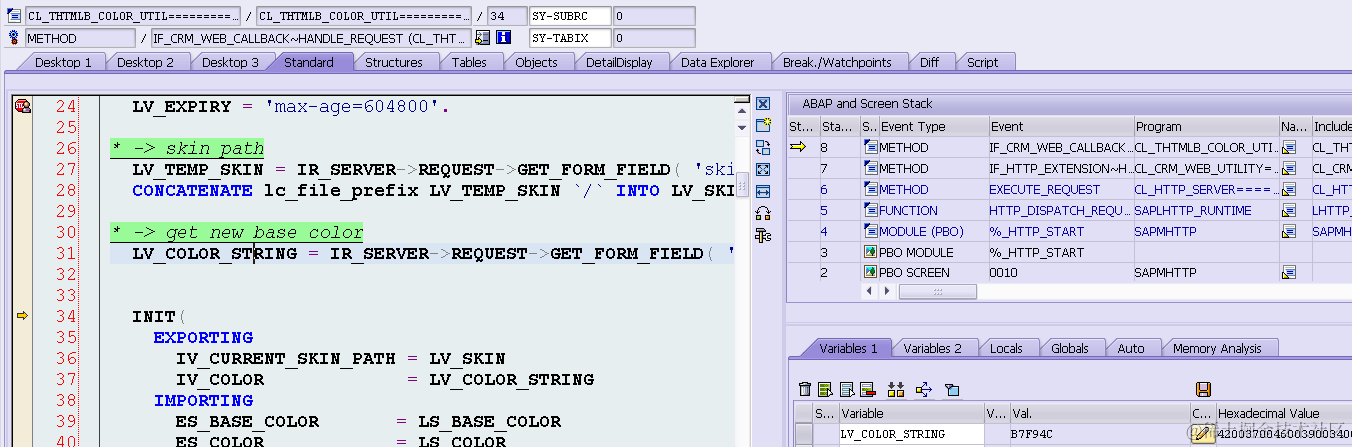Screen dimensions: 1352x447
Task: Select the row selector beside LV_COLOR_STRING
Action: (x=804, y=434)
